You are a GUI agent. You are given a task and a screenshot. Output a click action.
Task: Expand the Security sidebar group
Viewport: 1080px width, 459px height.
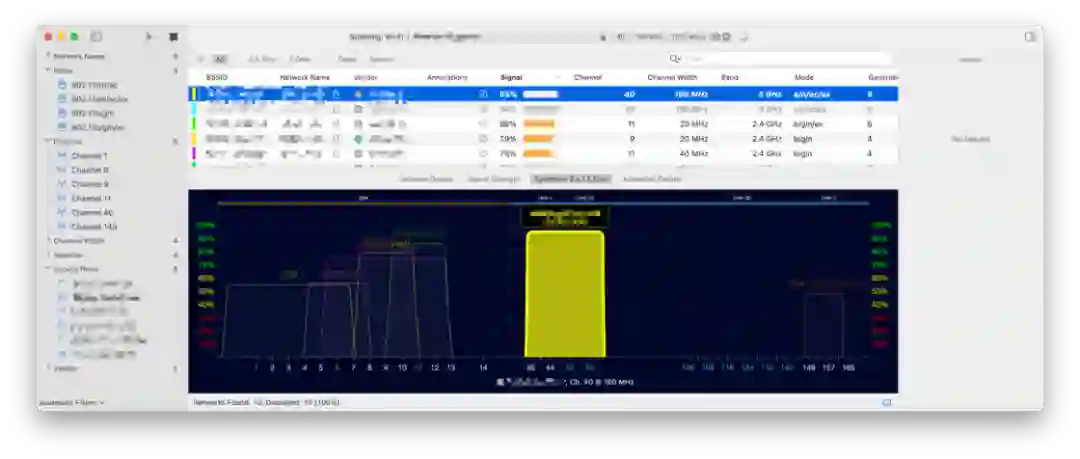click(x=48, y=255)
